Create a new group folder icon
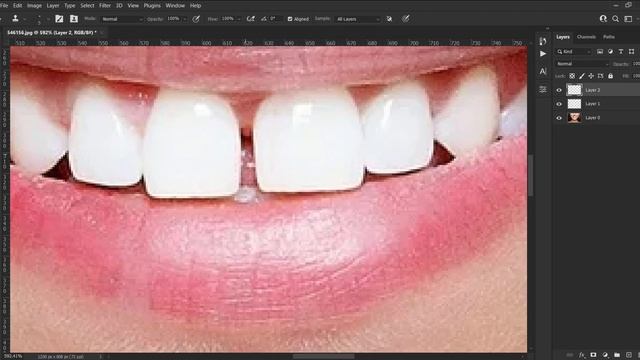Screen dimensions: 640x360 pos(617,355)
